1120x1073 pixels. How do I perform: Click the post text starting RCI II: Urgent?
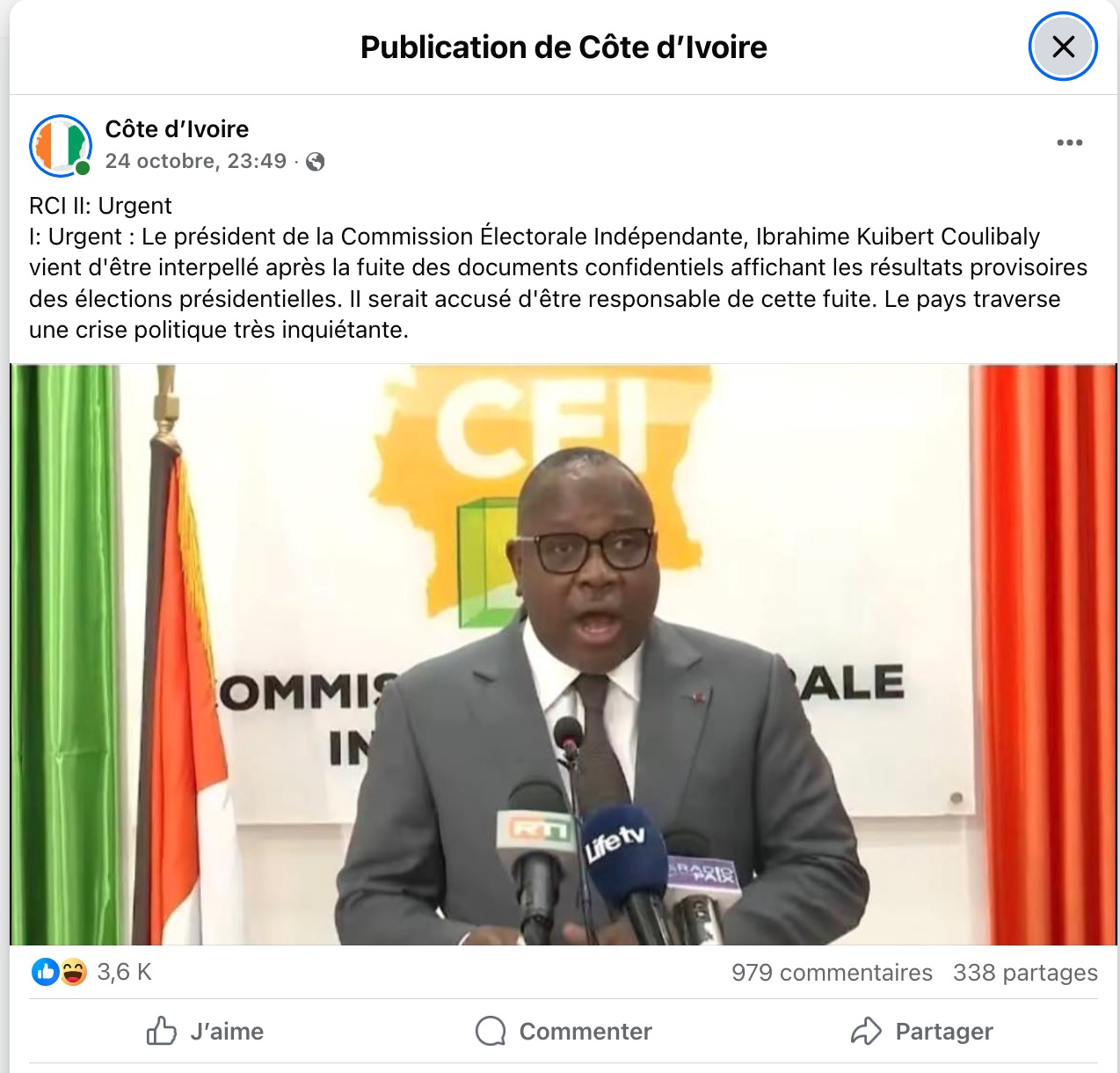[558, 267]
